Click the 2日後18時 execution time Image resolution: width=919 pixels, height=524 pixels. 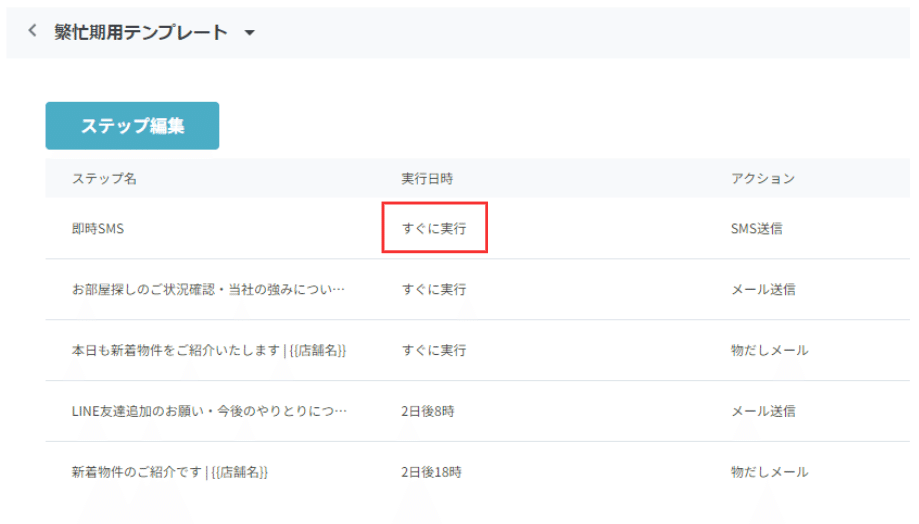[x=431, y=472]
